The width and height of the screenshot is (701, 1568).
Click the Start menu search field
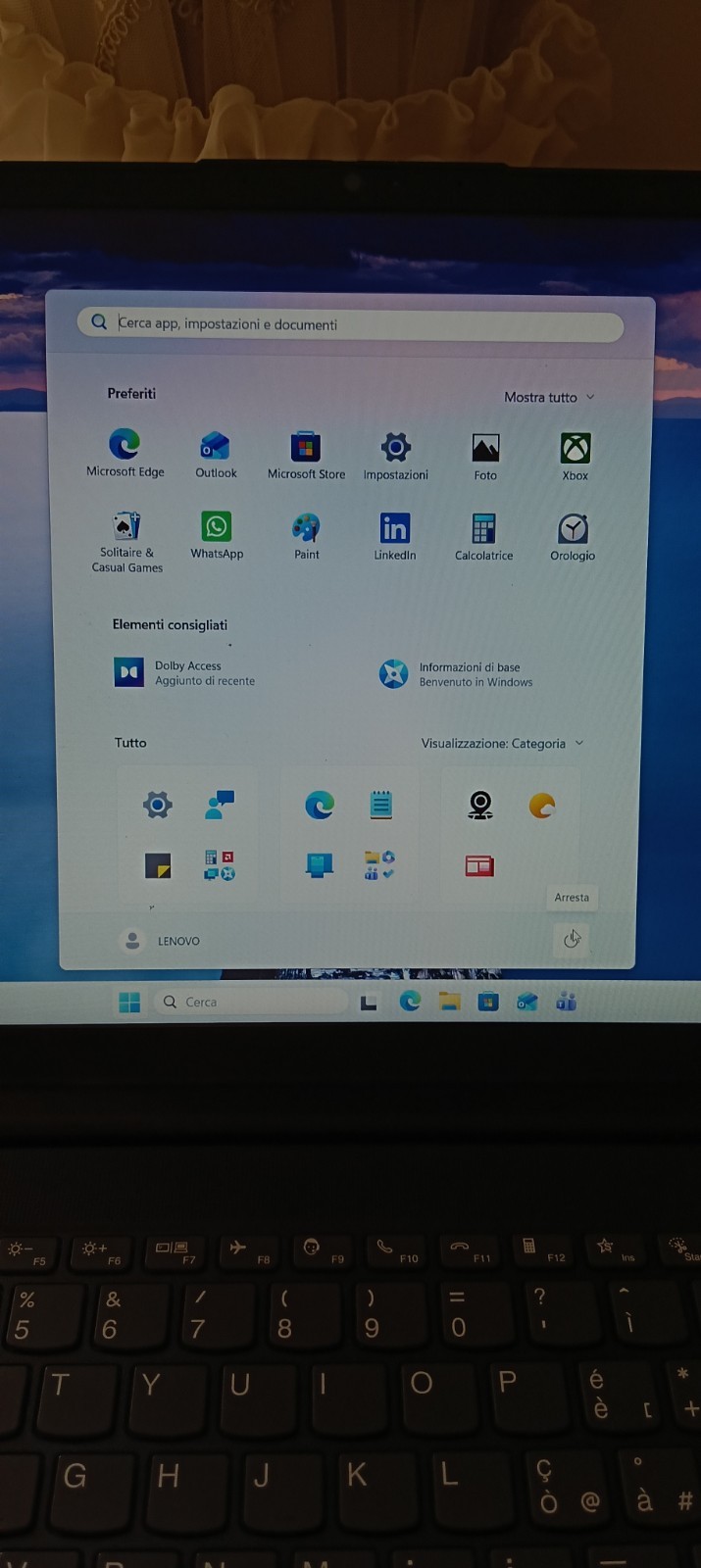tap(350, 324)
